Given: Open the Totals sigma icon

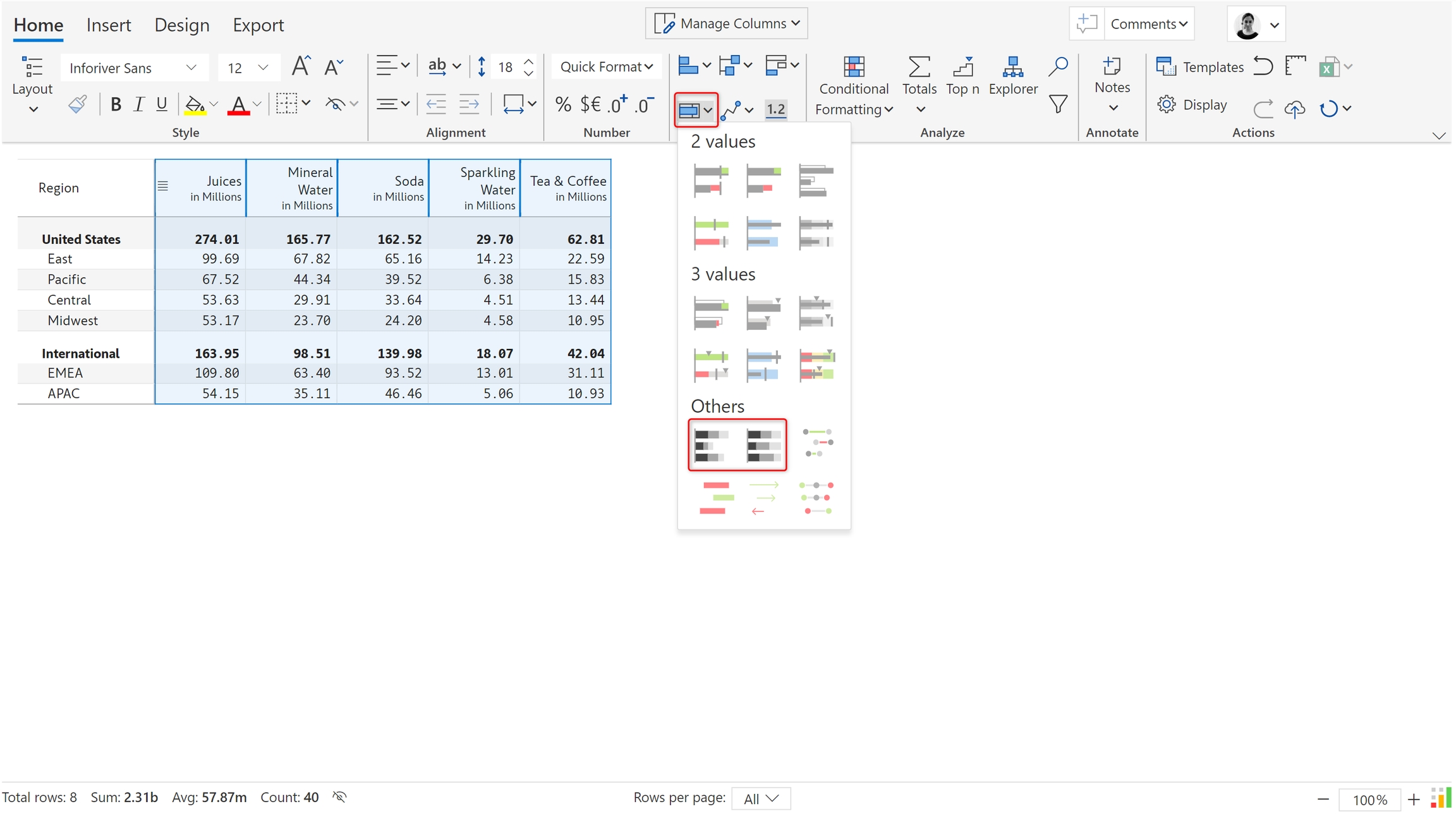Looking at the screenshot, I should [918, 67].
